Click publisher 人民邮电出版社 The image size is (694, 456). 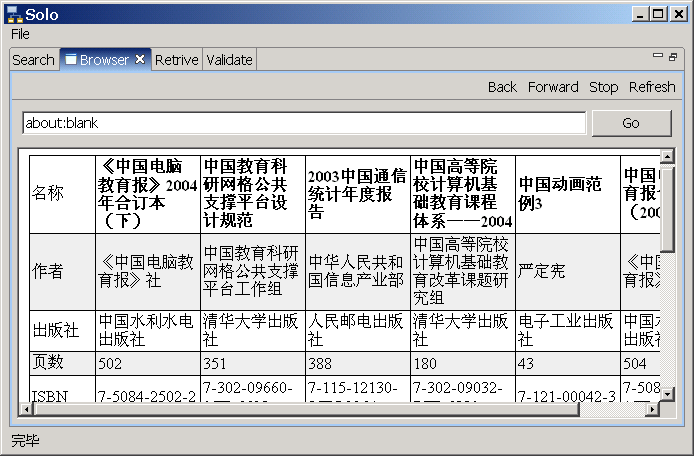pos(358,331)
